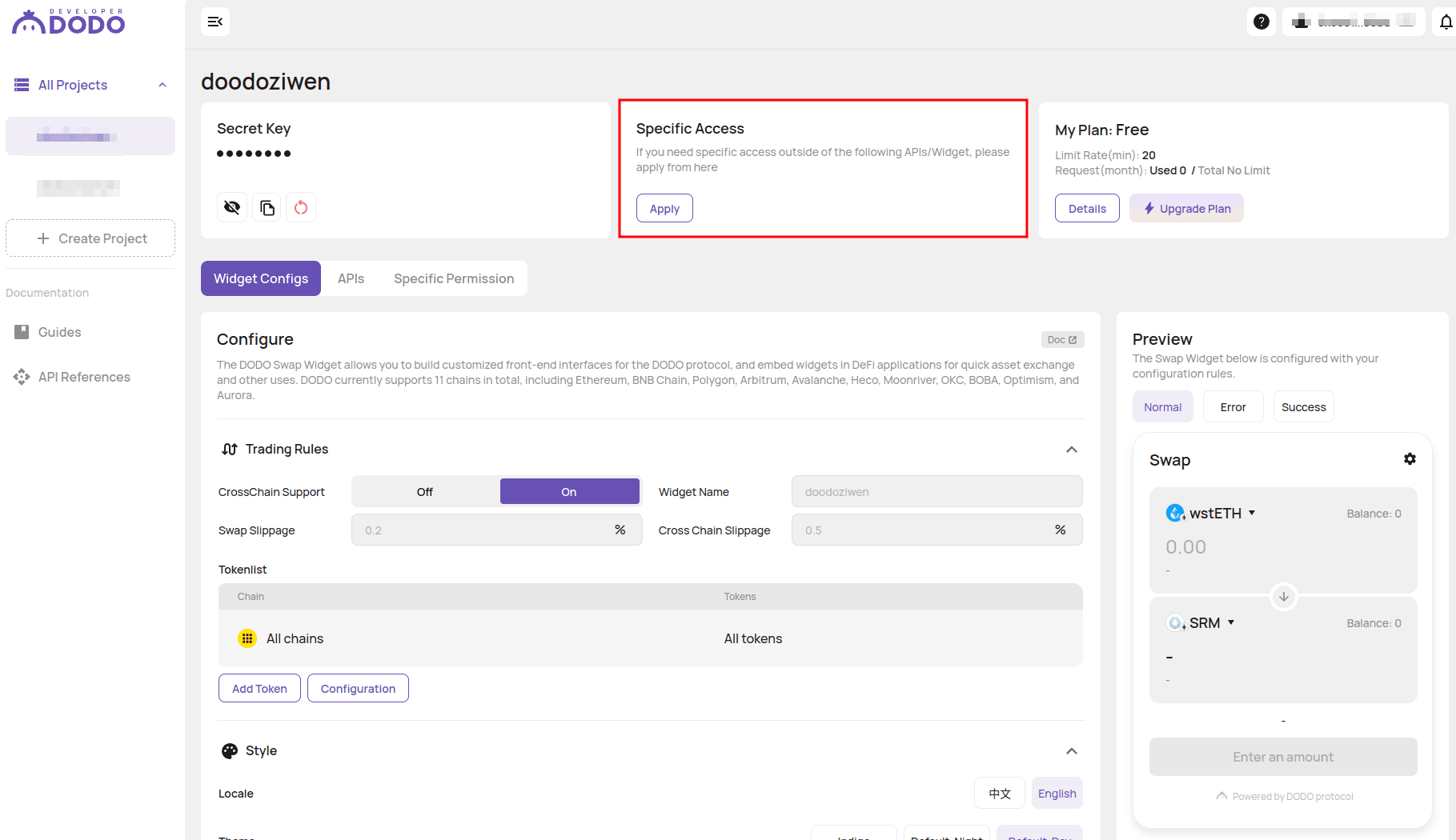Open SRM token dropdown
Screen dimensions: 1456x840
[x=1231, y=622]
